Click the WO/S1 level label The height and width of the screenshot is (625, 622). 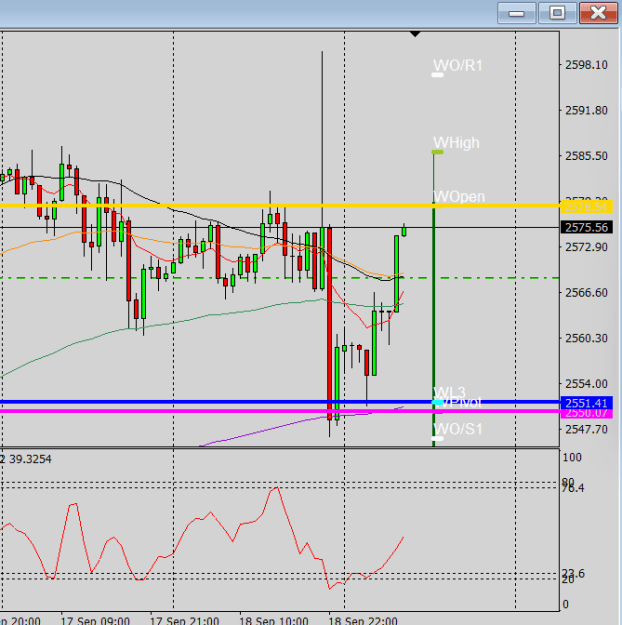[458, 429]
